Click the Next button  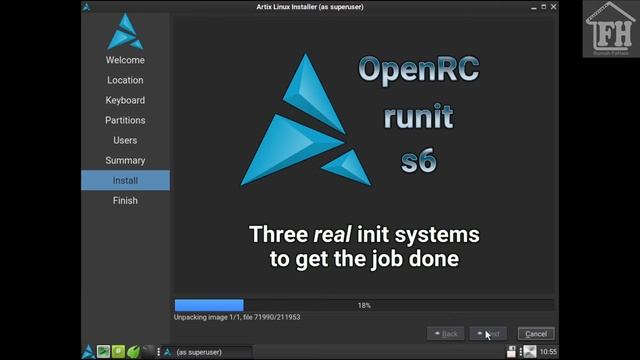click(x=488, y=333)
